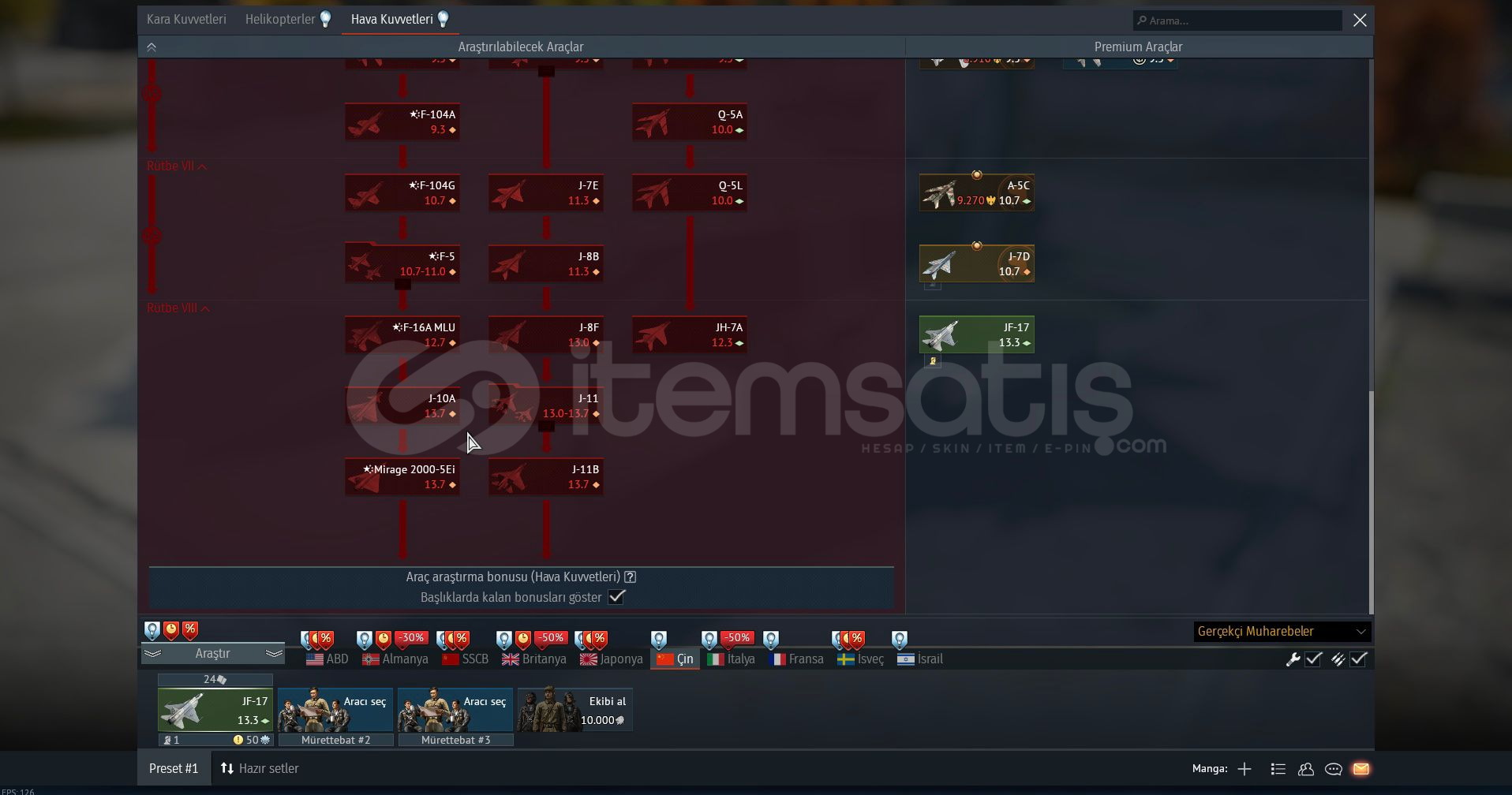This screenshot has width=1512, height=795.
Task: Click Ekibi al crew purchase slot
Action: (575, 710)
